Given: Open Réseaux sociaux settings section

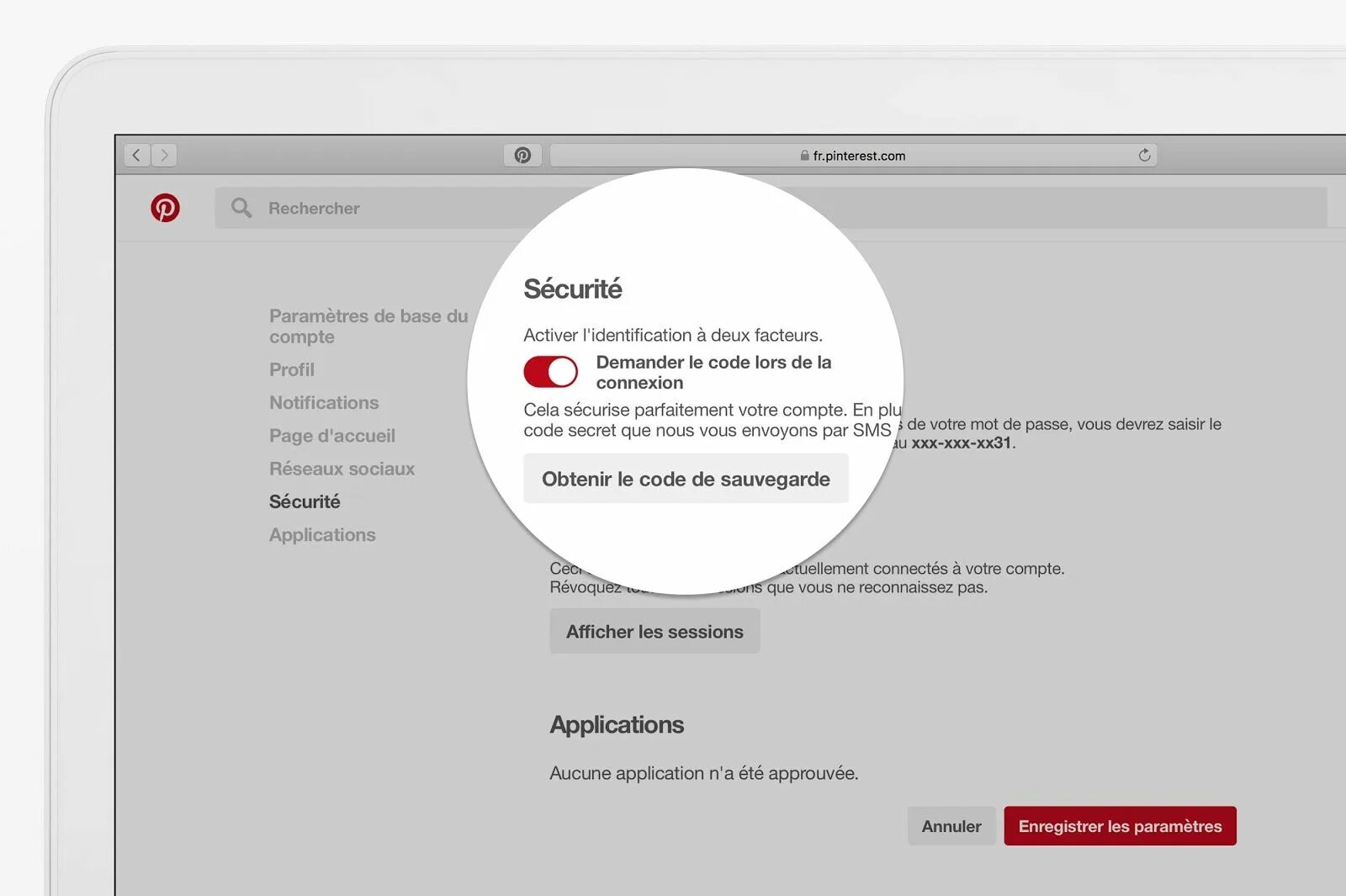Looking at the screenshot, I should (342, 469).
